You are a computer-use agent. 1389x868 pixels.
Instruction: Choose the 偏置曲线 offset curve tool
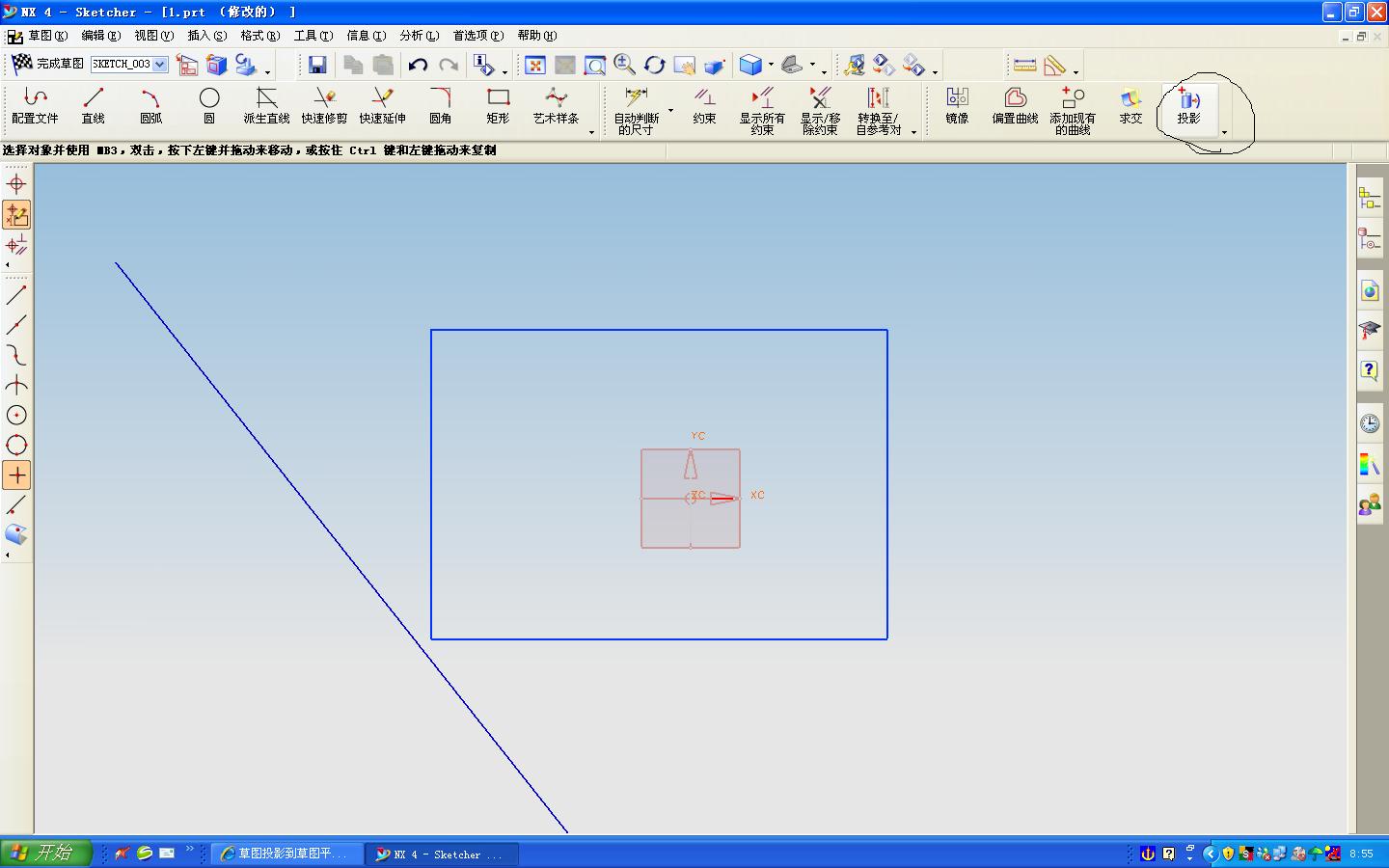coord(1015,106)
